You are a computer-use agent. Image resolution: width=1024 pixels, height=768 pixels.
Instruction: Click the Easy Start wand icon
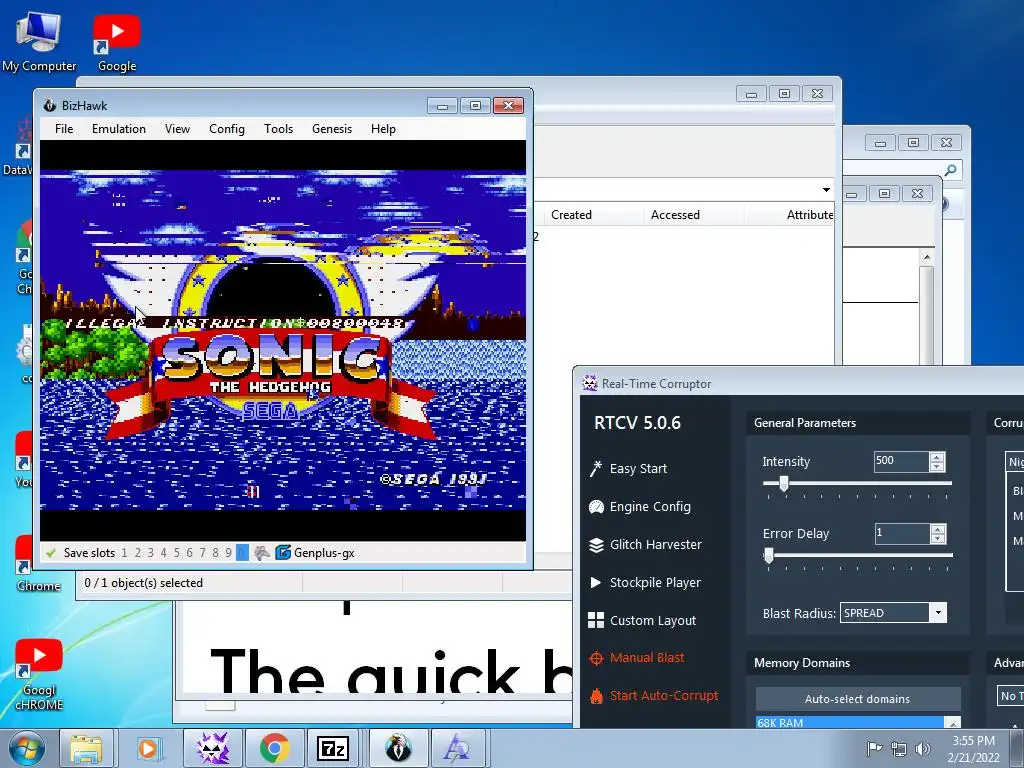pos(596,468)
